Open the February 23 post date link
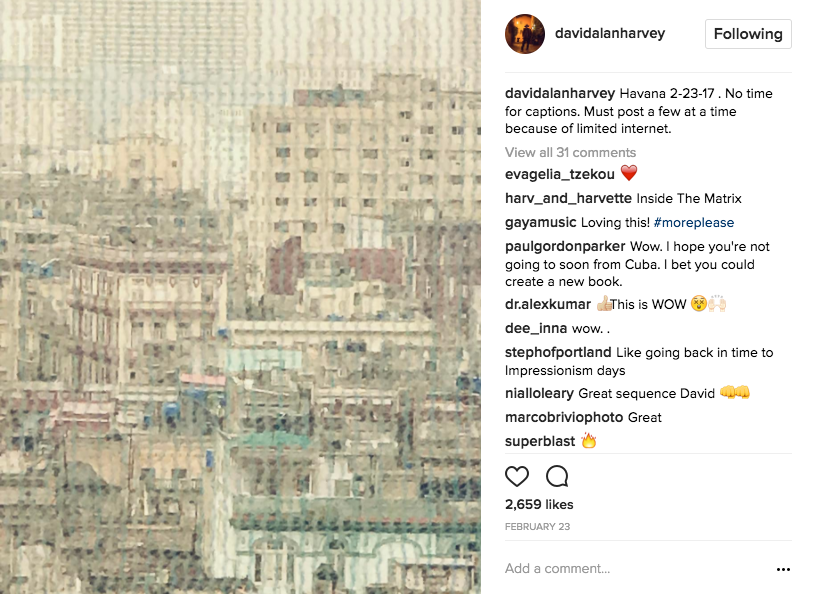Viewport: 813px width, 594px height. 537,527
